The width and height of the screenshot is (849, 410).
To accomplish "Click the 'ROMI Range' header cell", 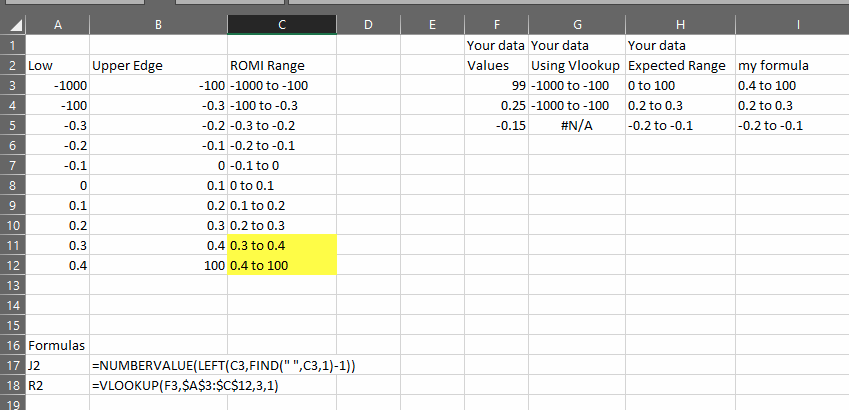I will point(282,66).
